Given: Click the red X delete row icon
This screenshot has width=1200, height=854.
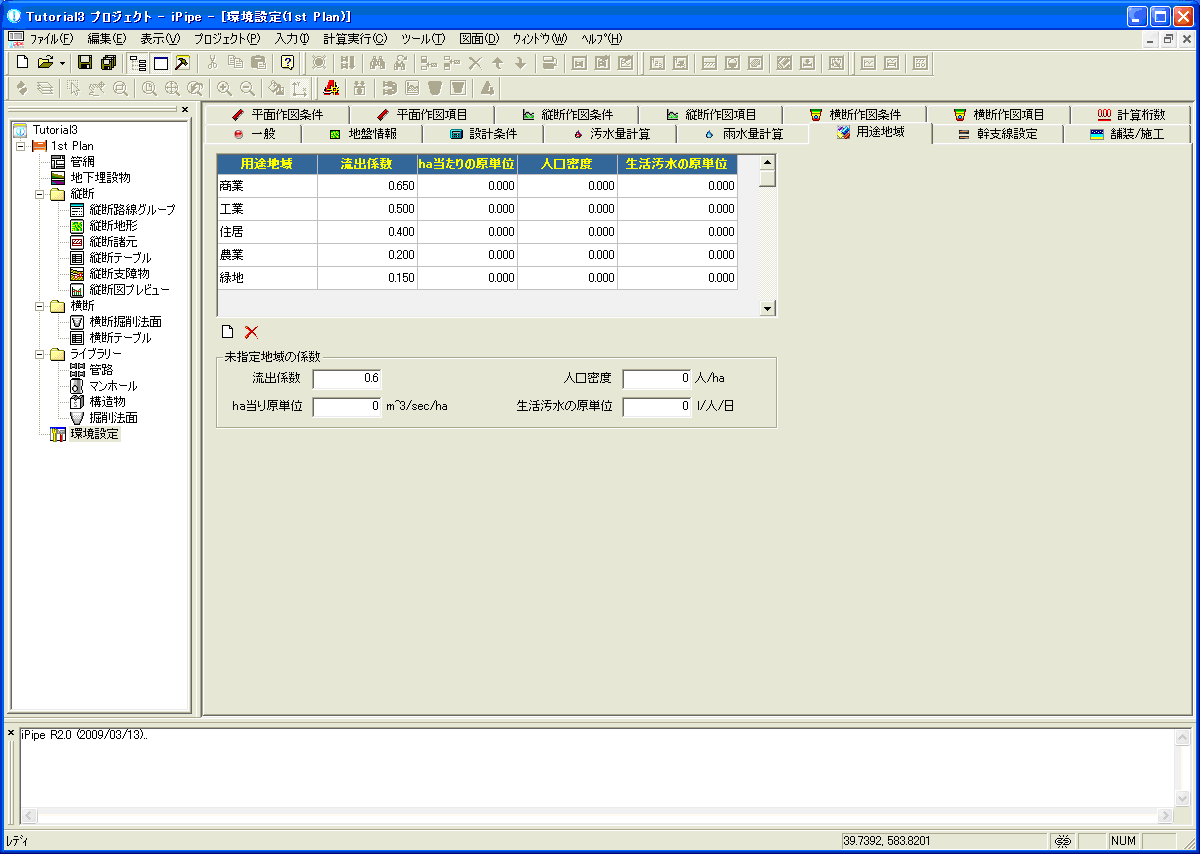Looking at the screenshot, I should (x=251, y=332).
